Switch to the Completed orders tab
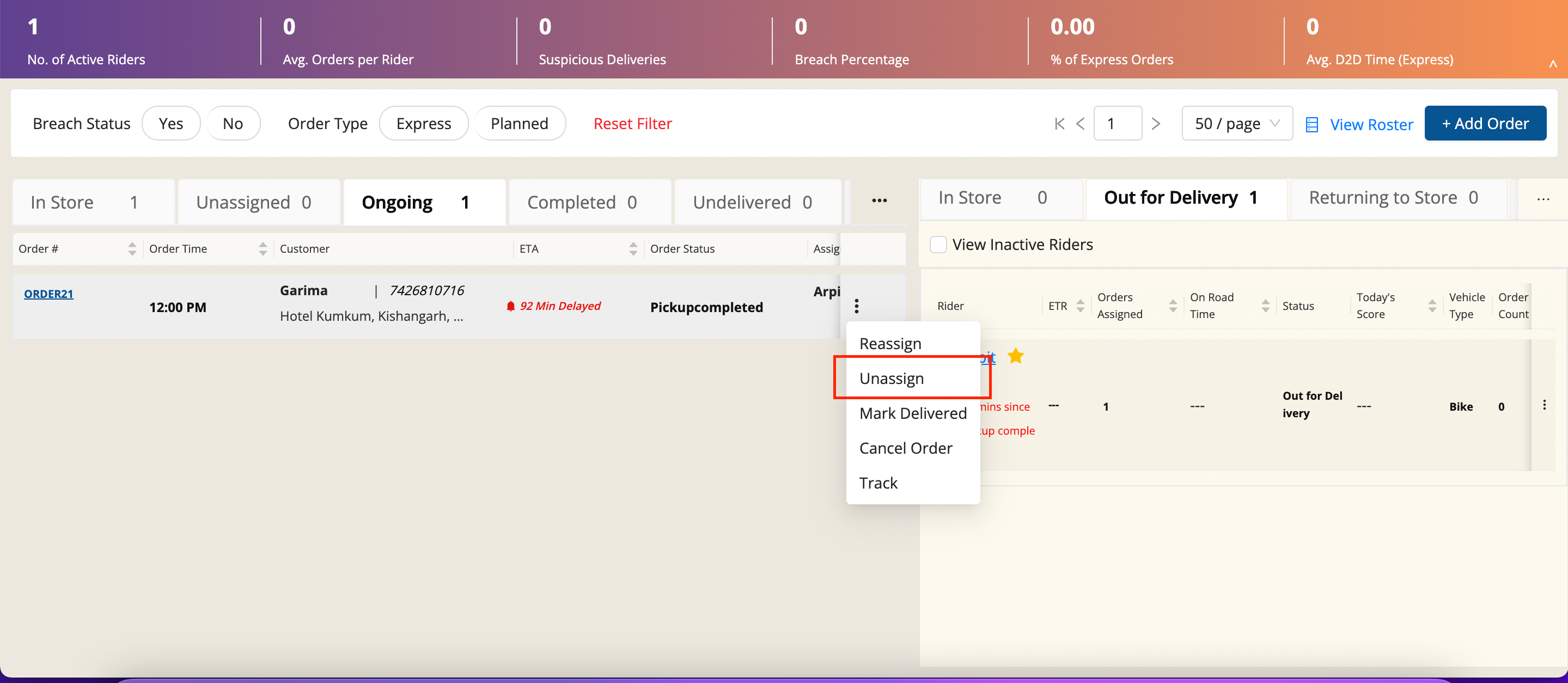 tap(582, 202)
